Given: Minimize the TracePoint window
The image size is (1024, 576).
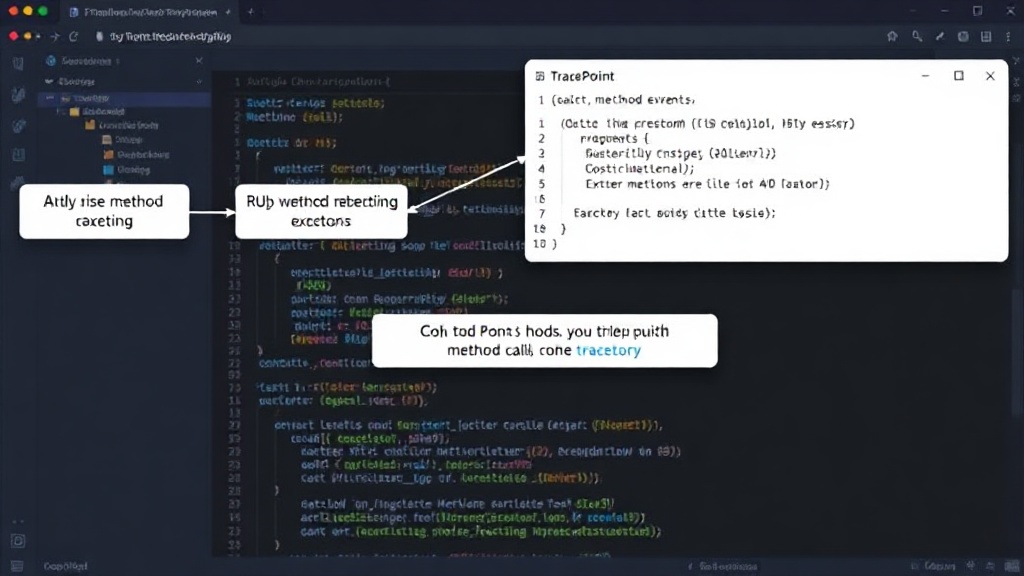Looking at the screenshot, I should [925, 76].
